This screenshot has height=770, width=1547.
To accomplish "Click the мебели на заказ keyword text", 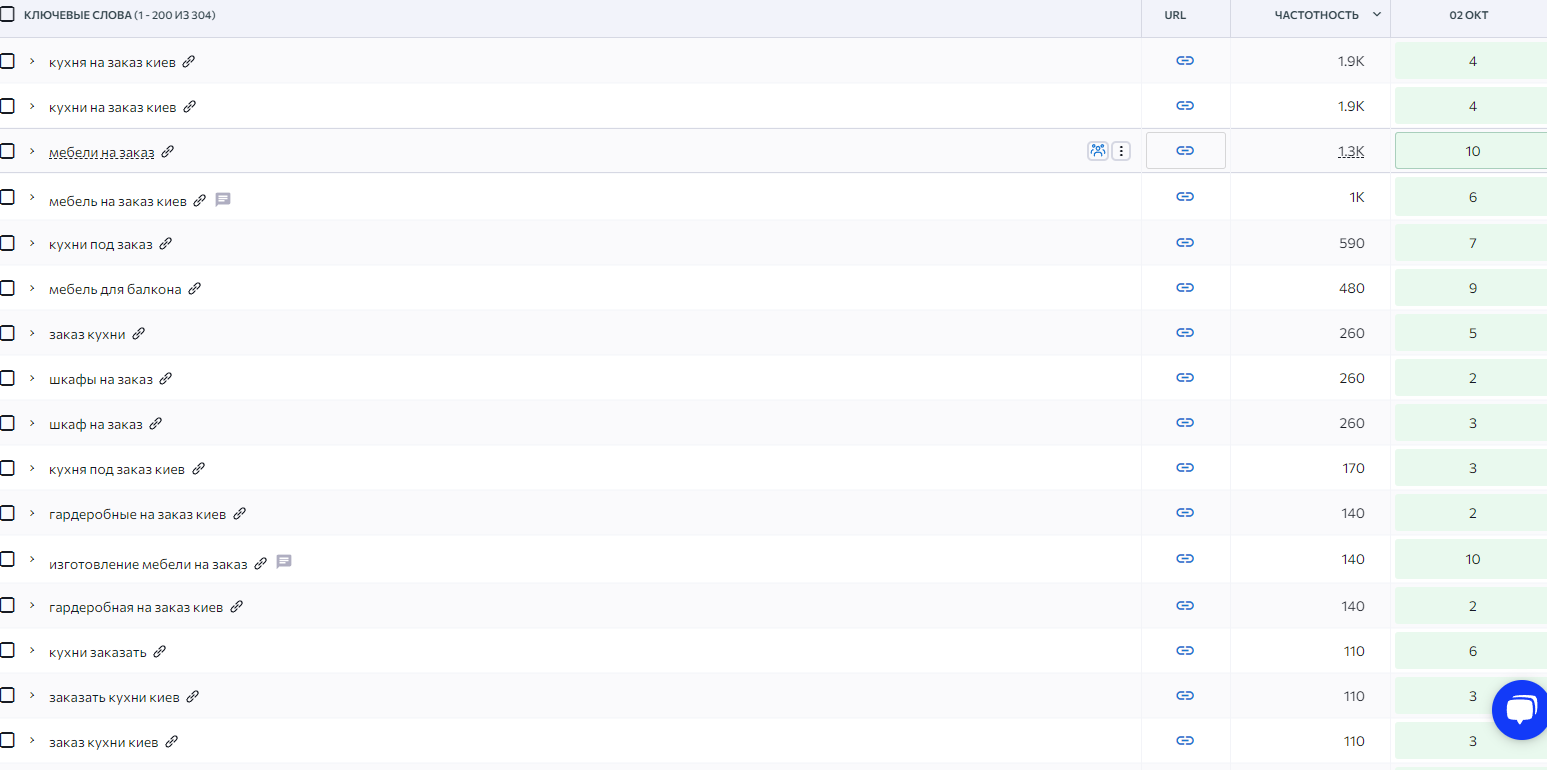I will tap(102, 152).
